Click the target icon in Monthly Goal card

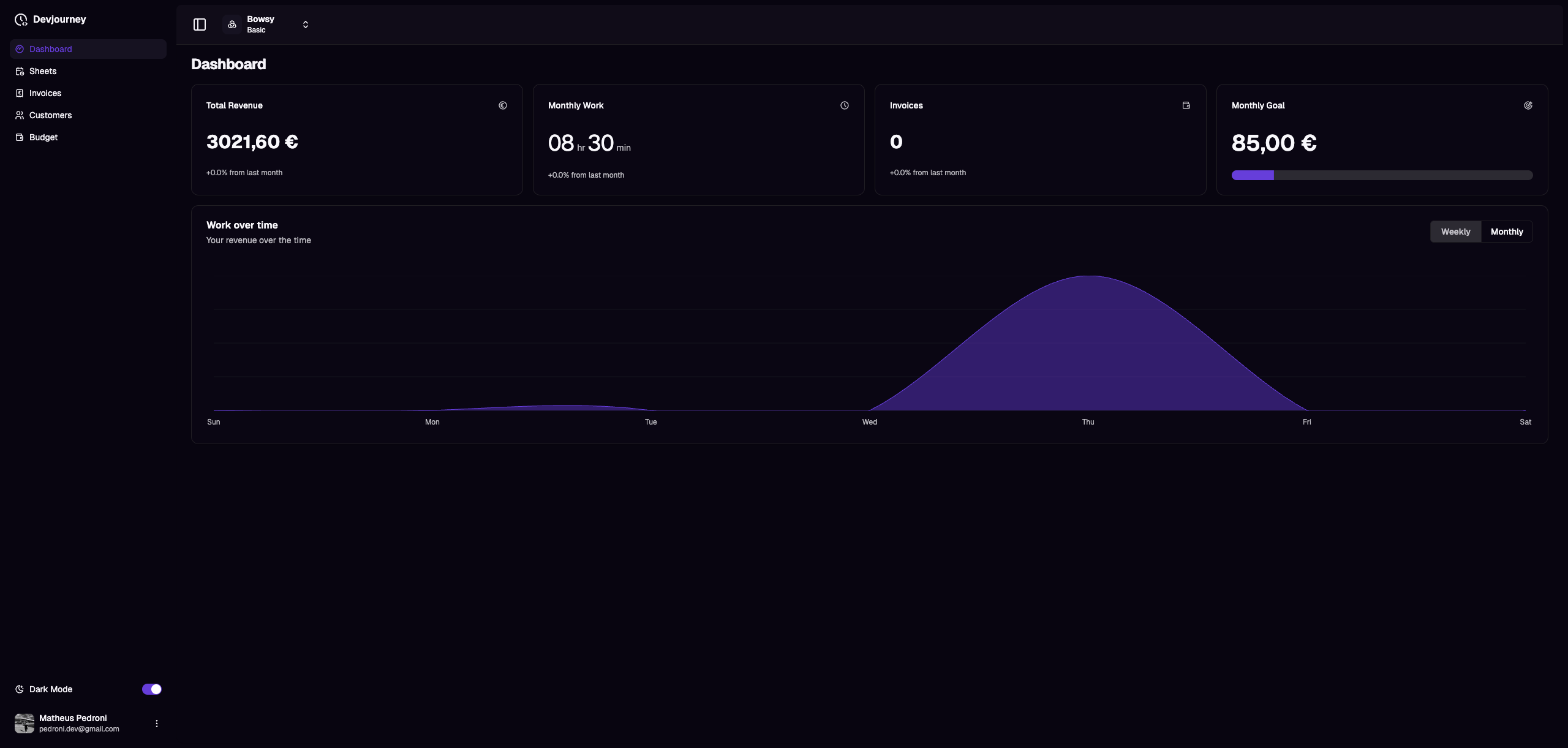point(1528,105)
